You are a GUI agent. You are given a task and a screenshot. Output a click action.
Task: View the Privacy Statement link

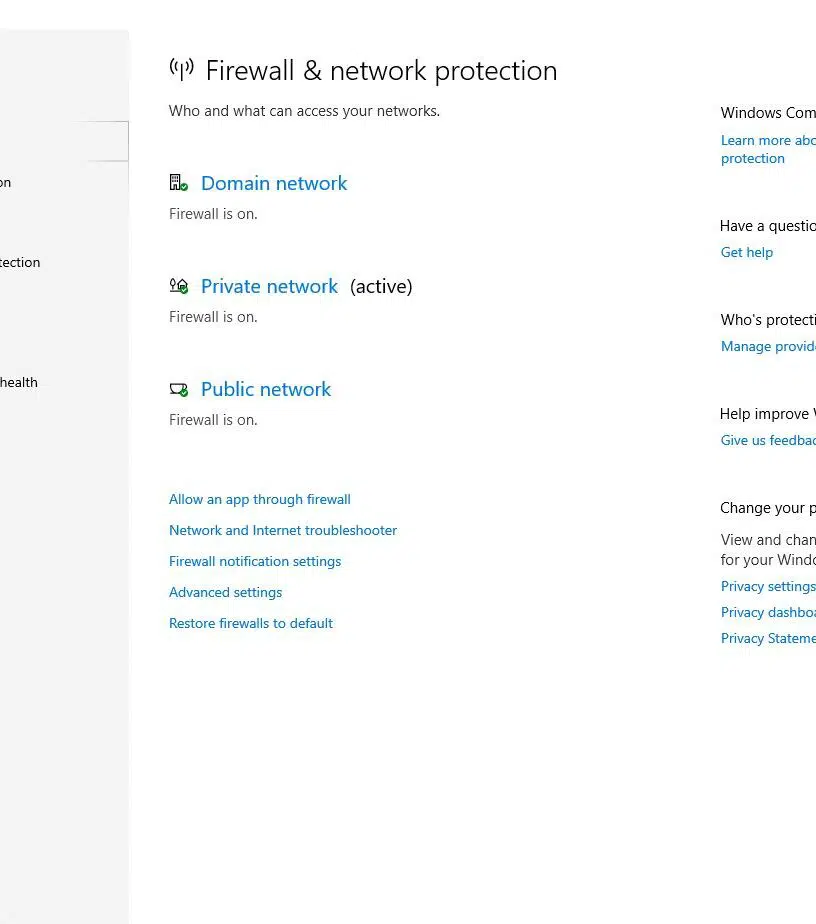pyautogui.click(x=768, y=638)
